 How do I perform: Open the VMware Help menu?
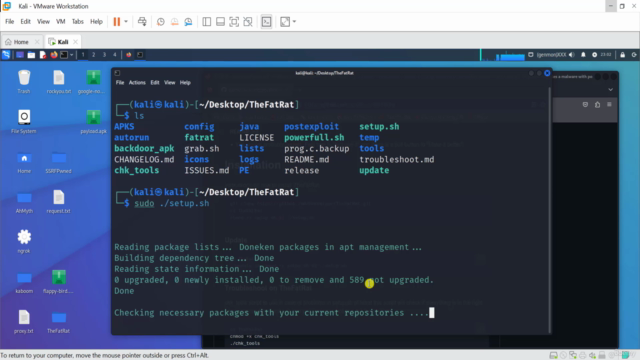[96, 22]
